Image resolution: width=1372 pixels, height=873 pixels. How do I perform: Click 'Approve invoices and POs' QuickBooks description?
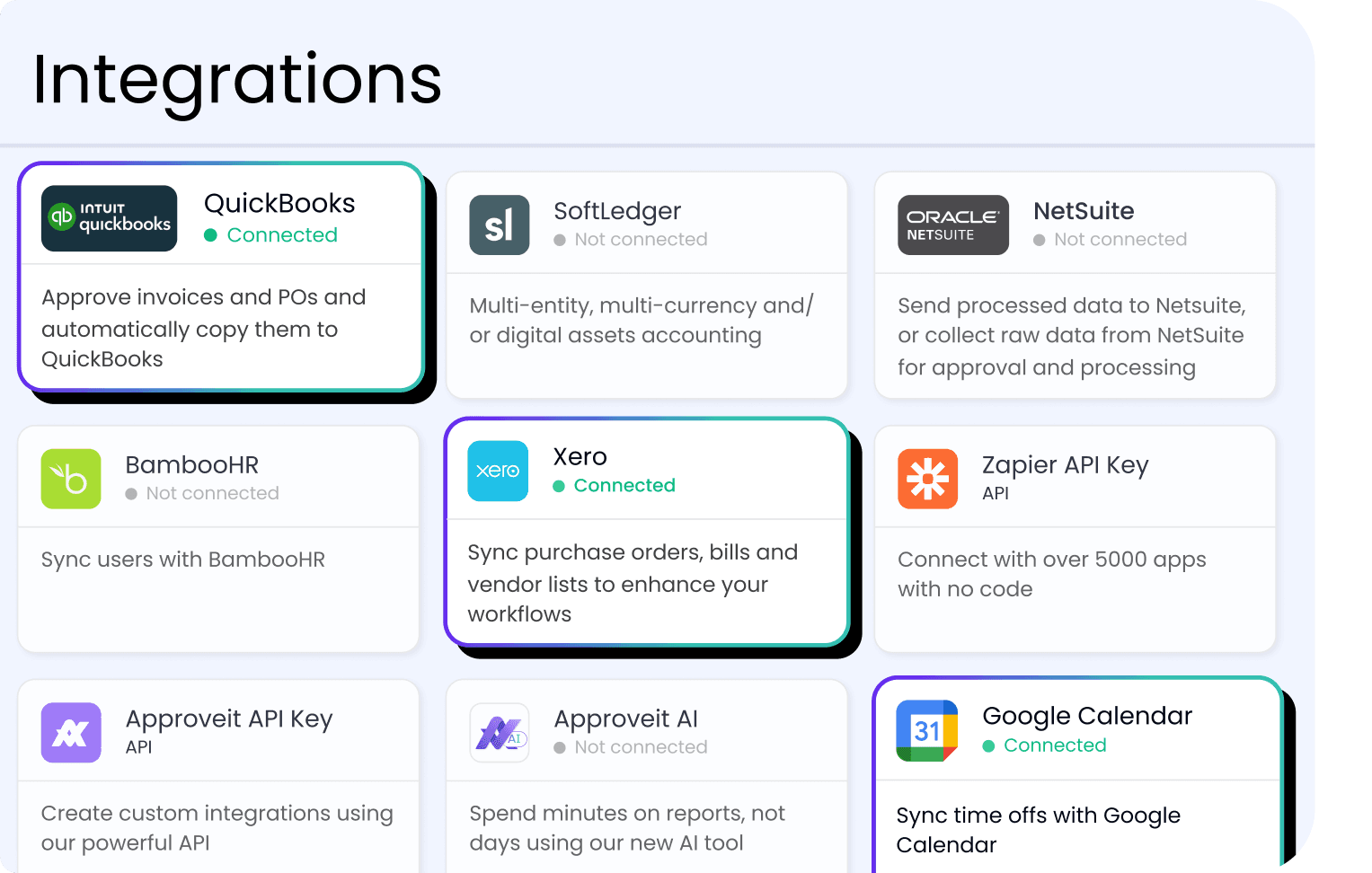pyautogui.click(x=204, y=328)
